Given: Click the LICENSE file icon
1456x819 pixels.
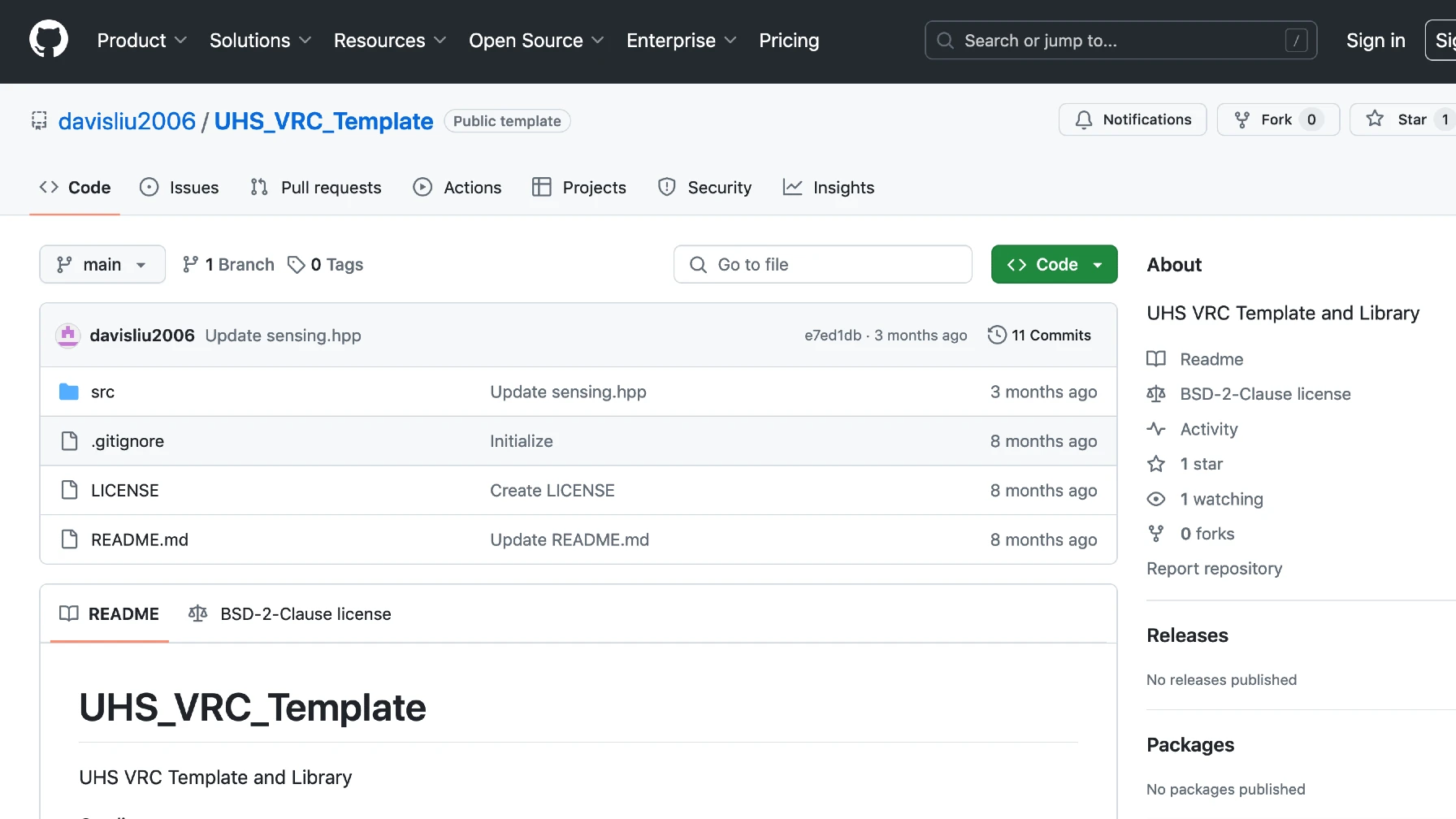Looking at the screenshot, I should (69, 490).
